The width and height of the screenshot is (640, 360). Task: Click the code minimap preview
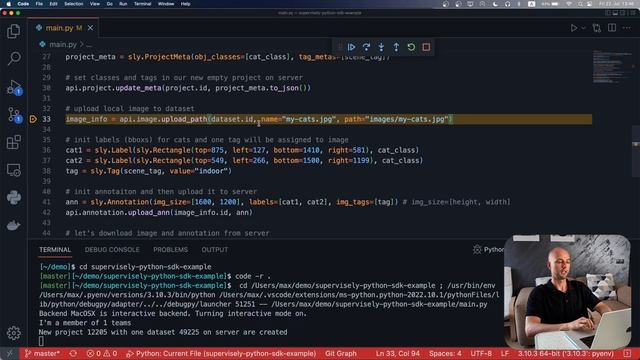point(612,67)
